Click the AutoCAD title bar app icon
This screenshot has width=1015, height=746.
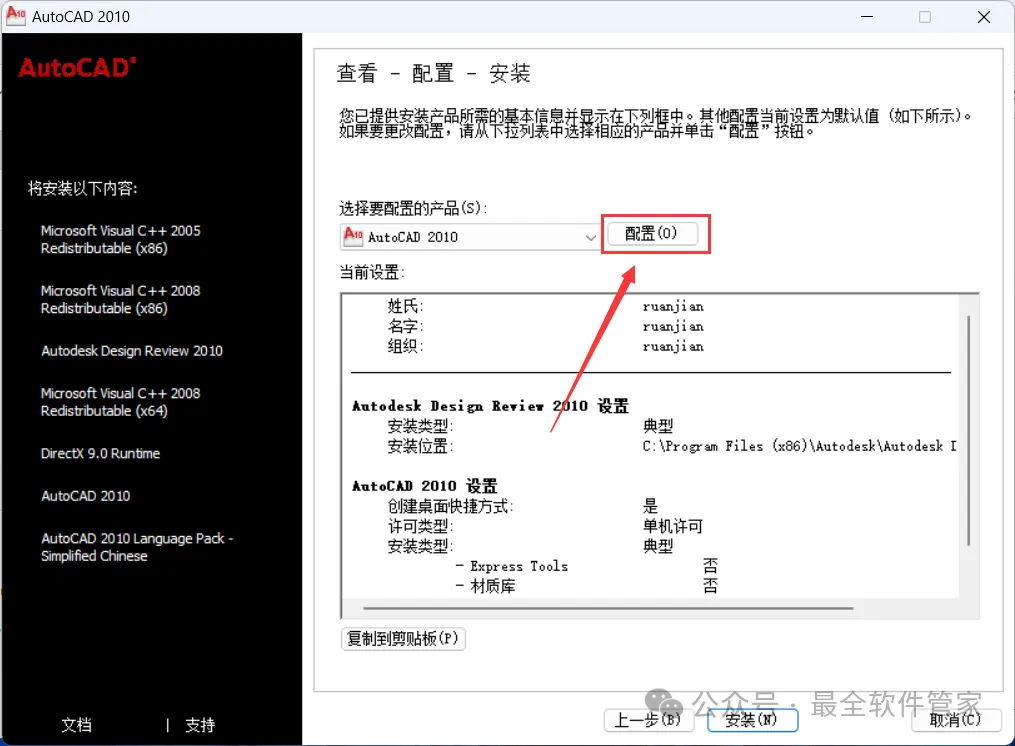pos(16,16)
